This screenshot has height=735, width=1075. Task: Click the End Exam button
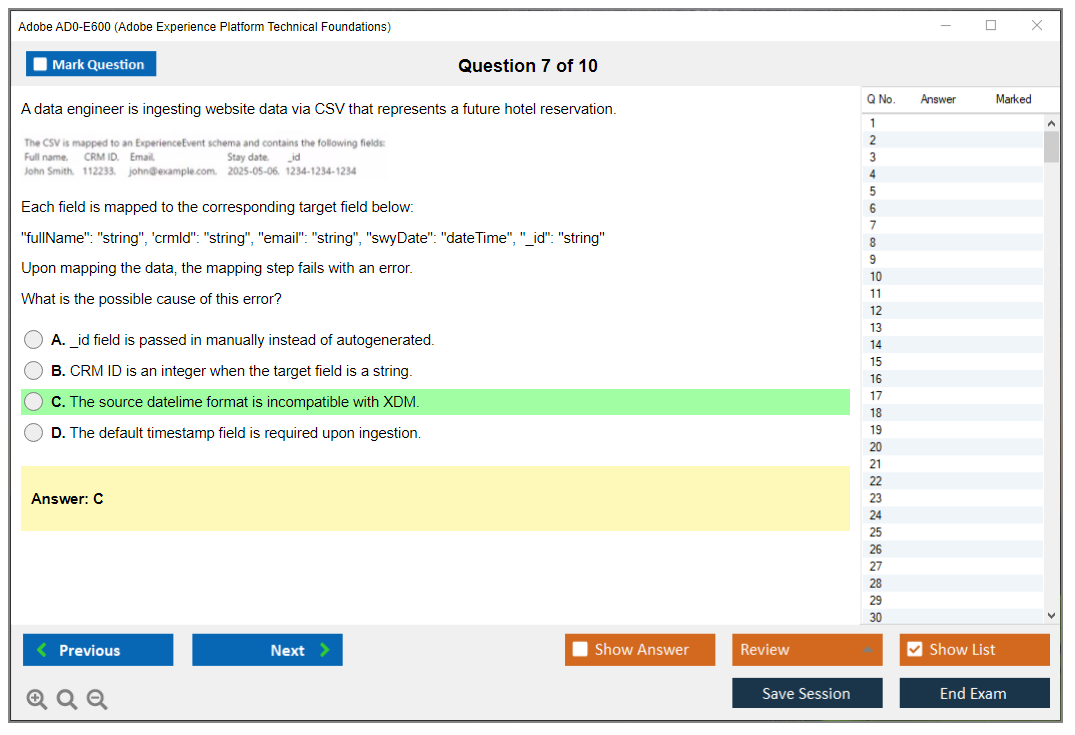pos(974,693)
